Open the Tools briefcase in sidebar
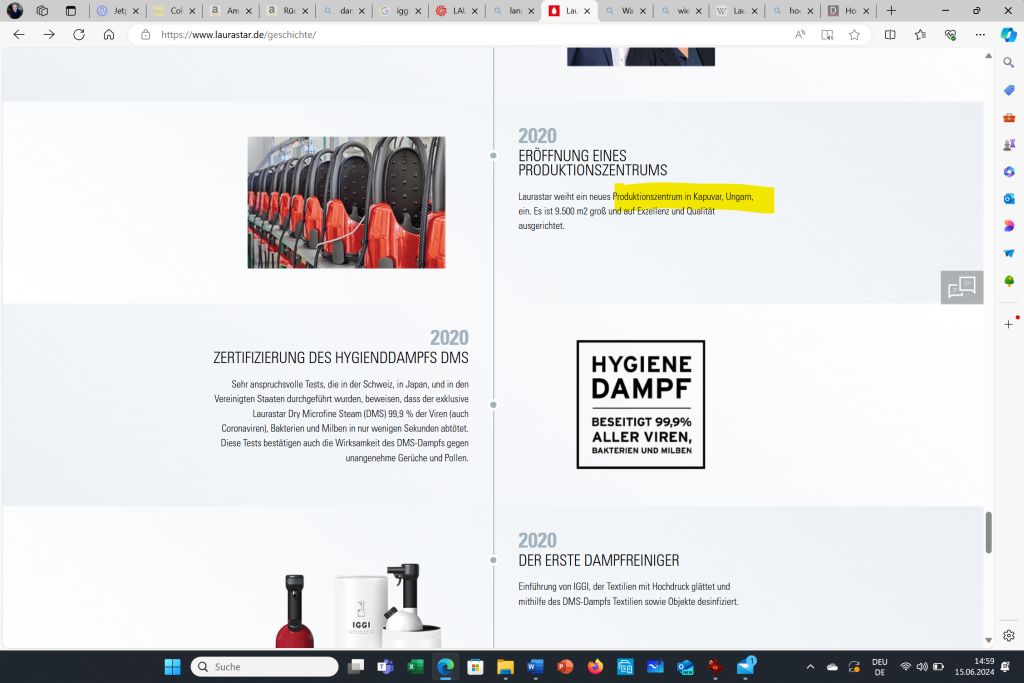Viewport: 1024px width, 683px height. click(x=1009, y=118)
